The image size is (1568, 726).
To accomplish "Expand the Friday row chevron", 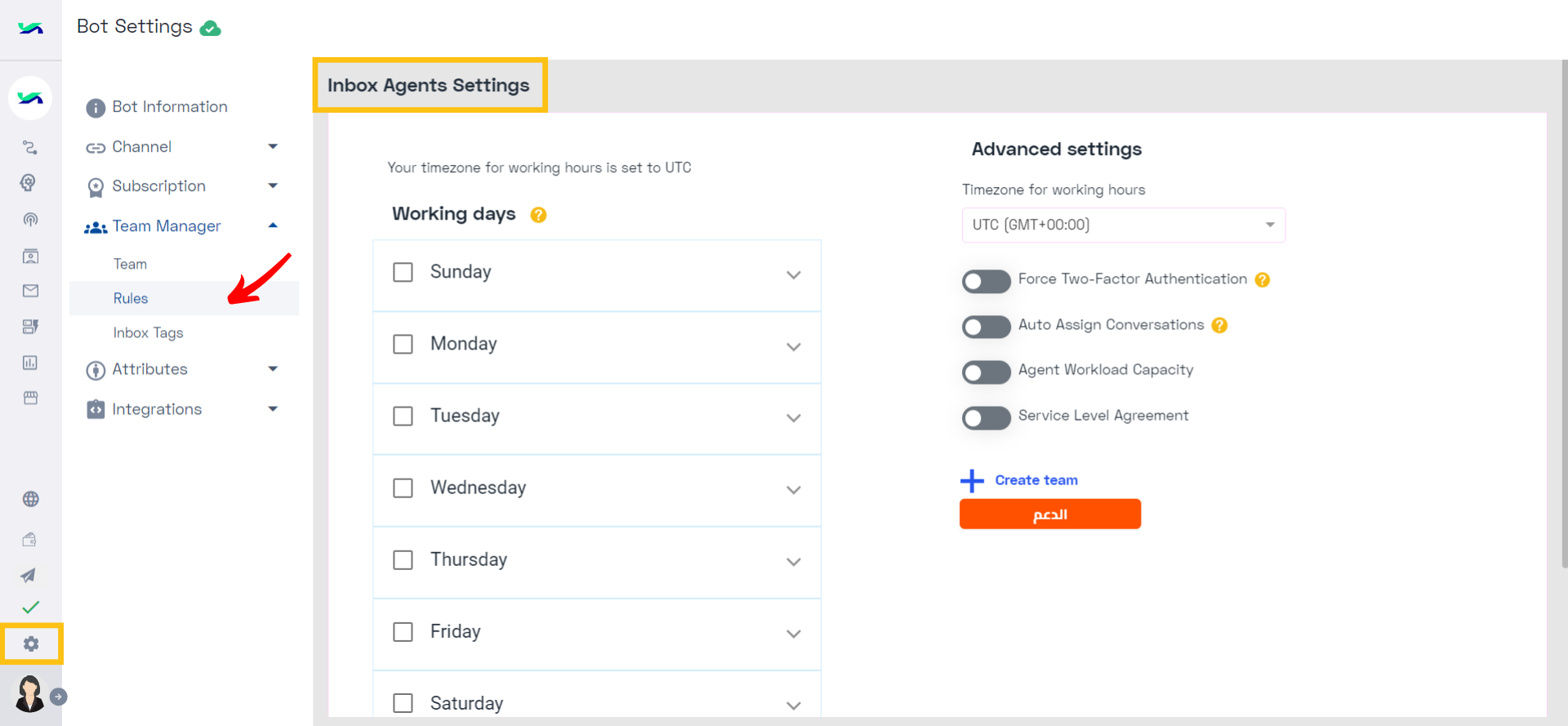I will 793,634.
